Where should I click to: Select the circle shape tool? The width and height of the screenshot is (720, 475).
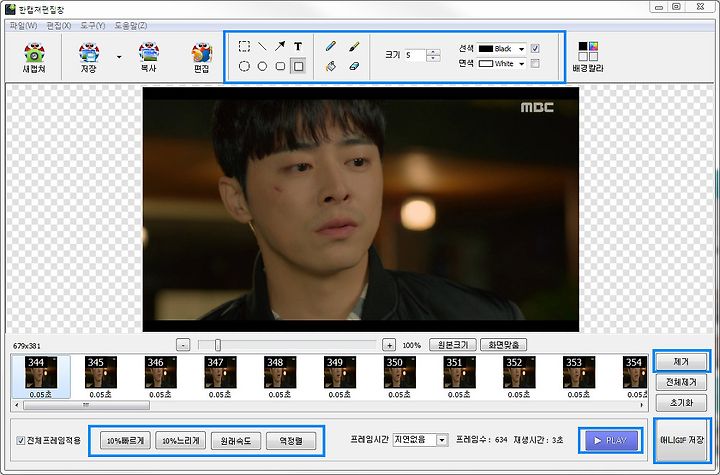tap(262, 66)
